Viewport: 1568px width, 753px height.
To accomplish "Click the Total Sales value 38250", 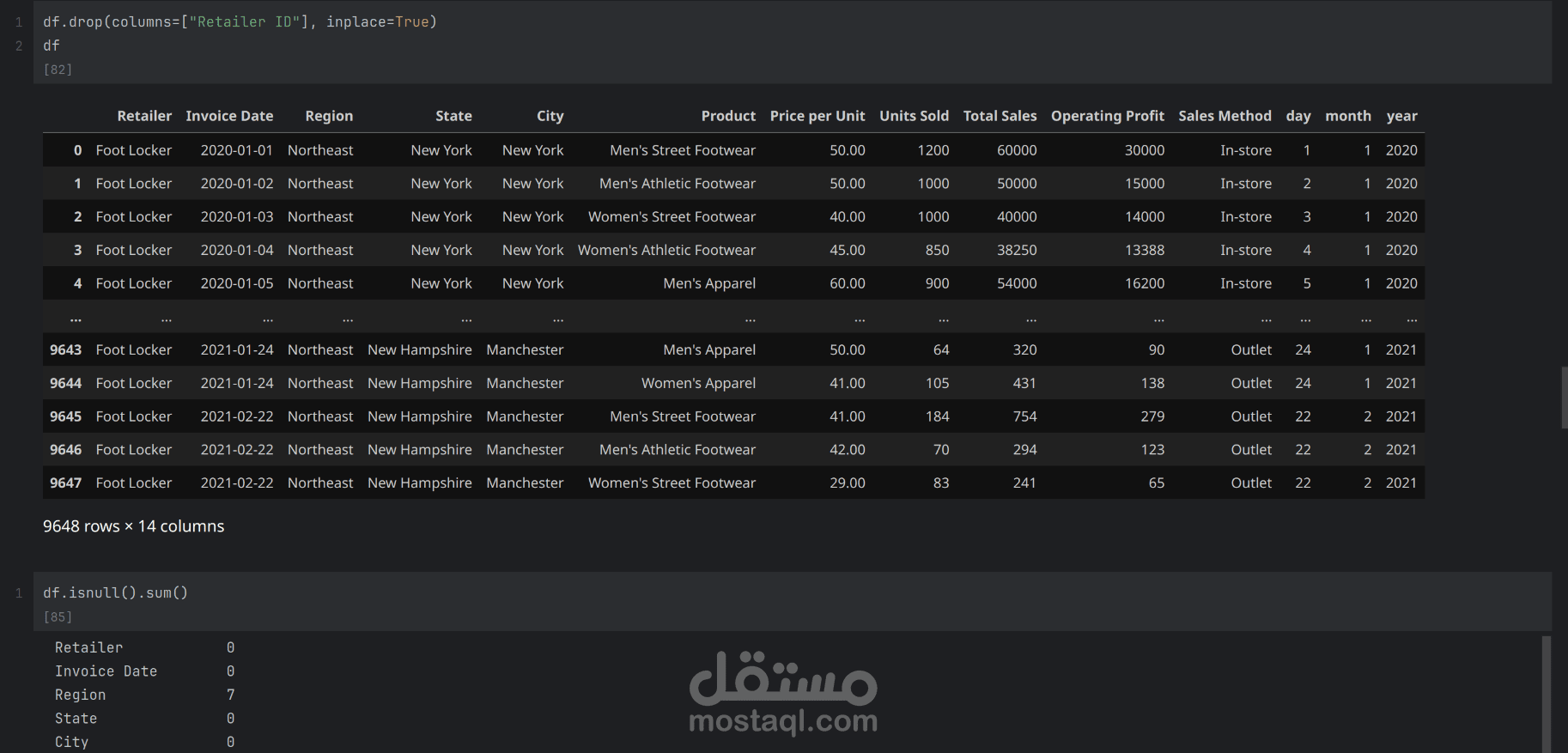I will point(1017,250).
